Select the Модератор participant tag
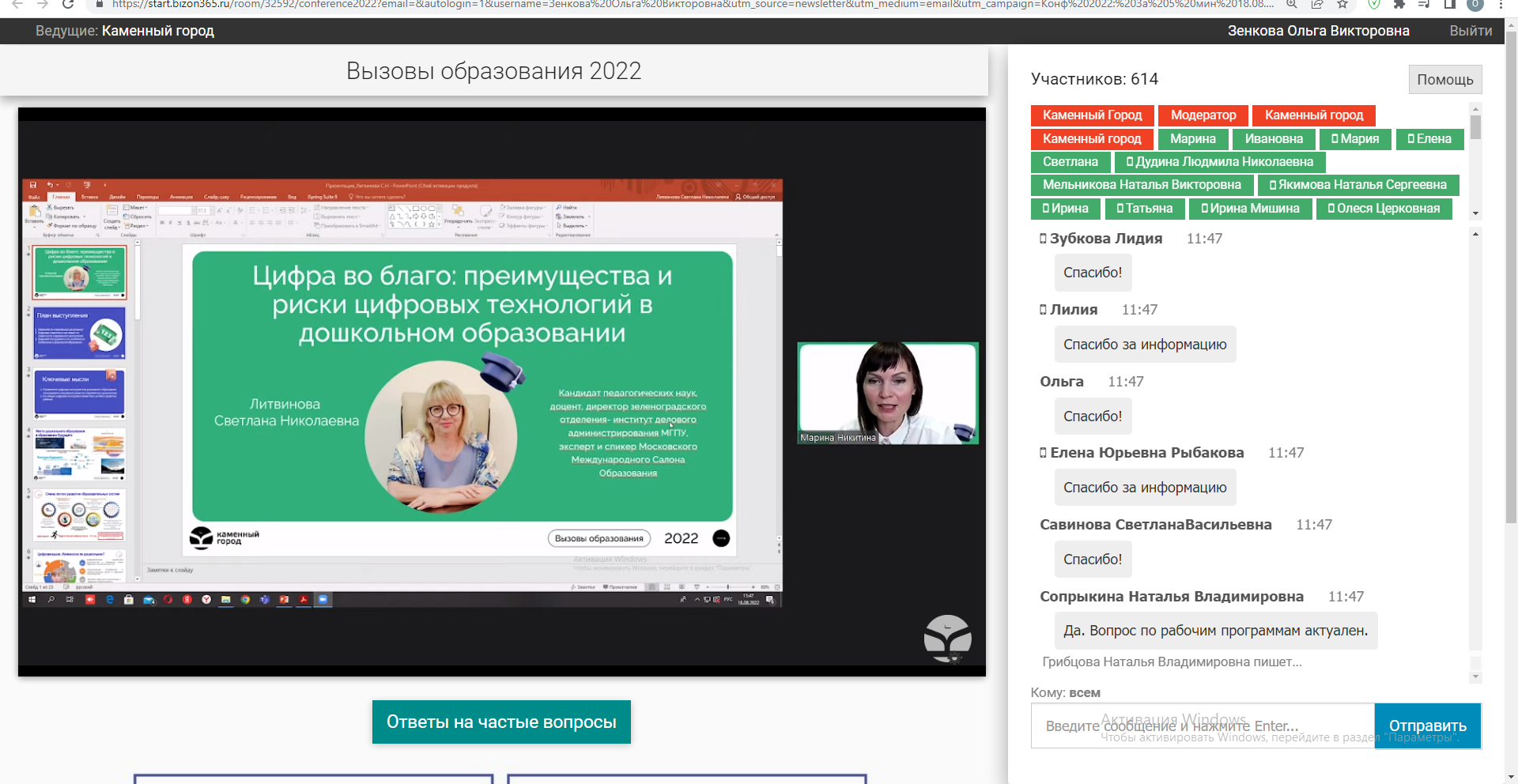Image resolution: width=1518 pixels, height=784 pixels. point(1203,115)
